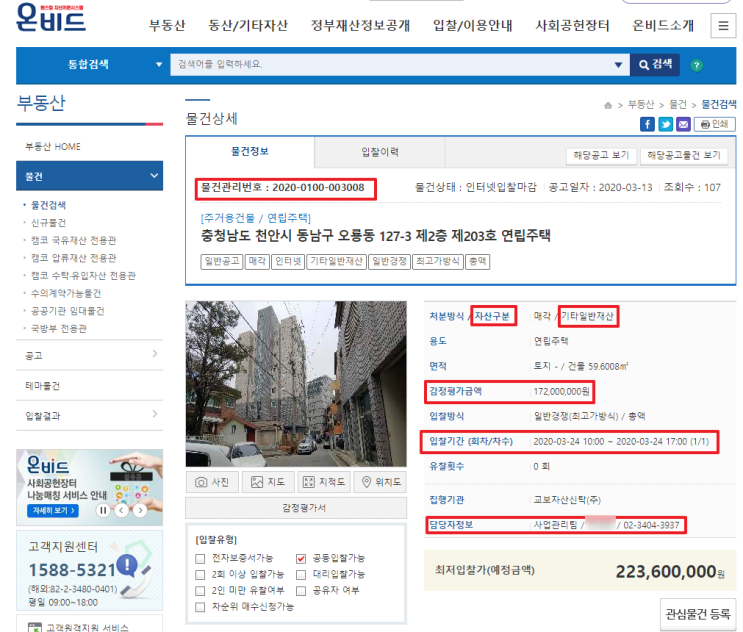Click the 인쇄 print button
Screen dimensions: 743x632
pos(715,124)
